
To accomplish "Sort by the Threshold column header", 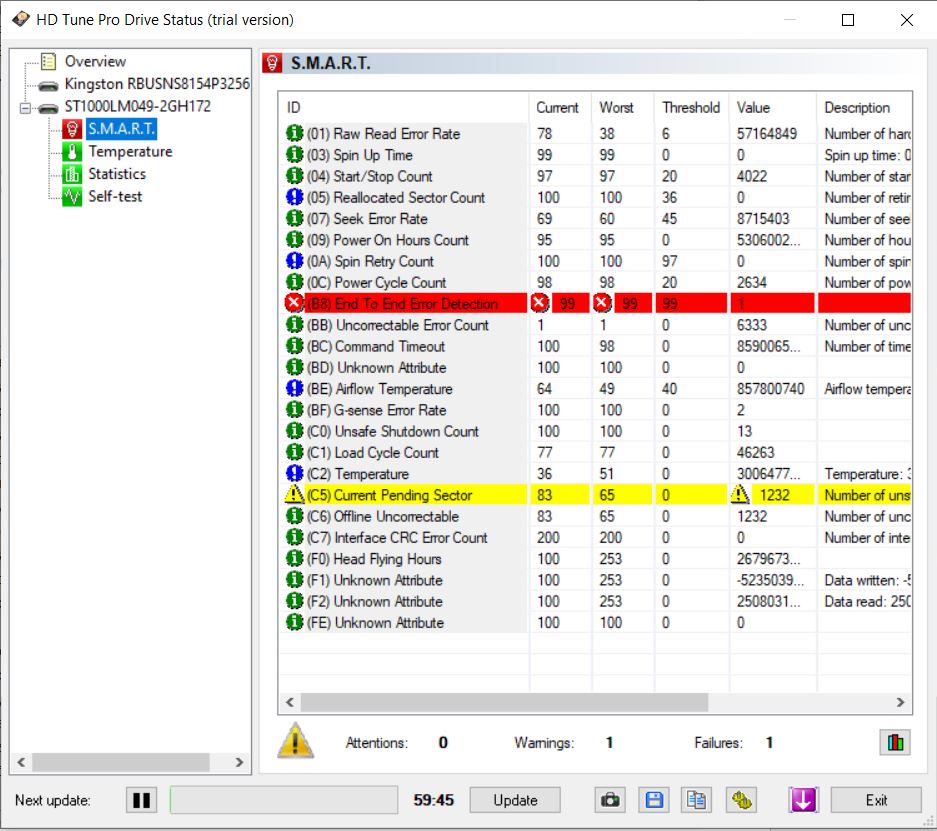I will point(691,108).
